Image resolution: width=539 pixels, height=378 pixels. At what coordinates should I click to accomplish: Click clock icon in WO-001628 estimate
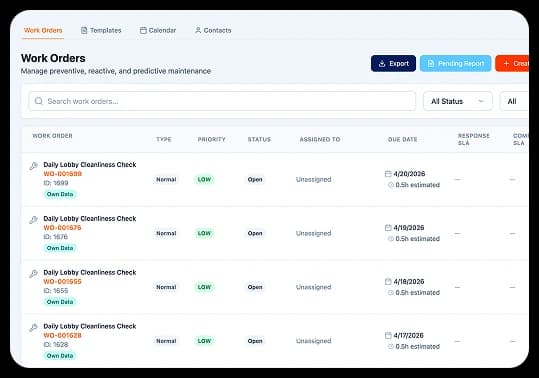pyautogui.click(x=391, y=347)
